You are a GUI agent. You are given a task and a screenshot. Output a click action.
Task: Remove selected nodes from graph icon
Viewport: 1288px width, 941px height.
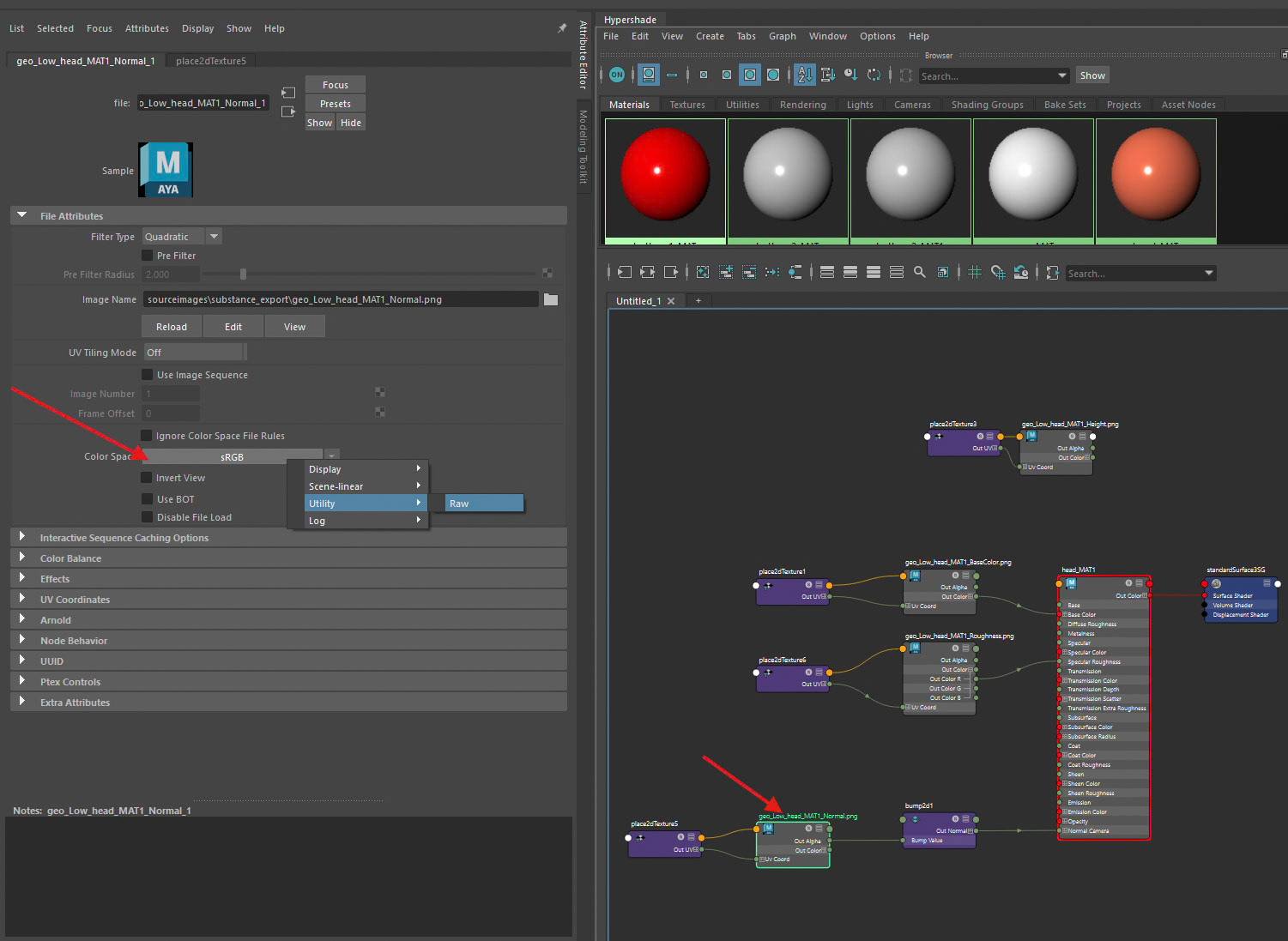pos(749,273)
